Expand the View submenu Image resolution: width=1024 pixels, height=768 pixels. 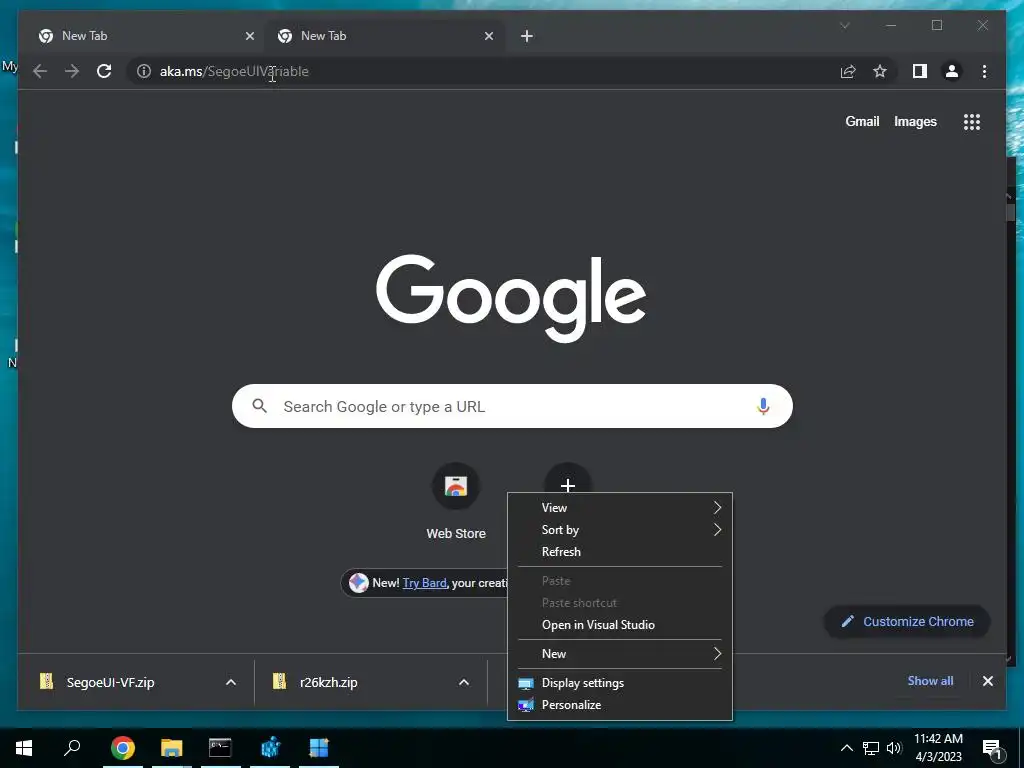[620, 507]
